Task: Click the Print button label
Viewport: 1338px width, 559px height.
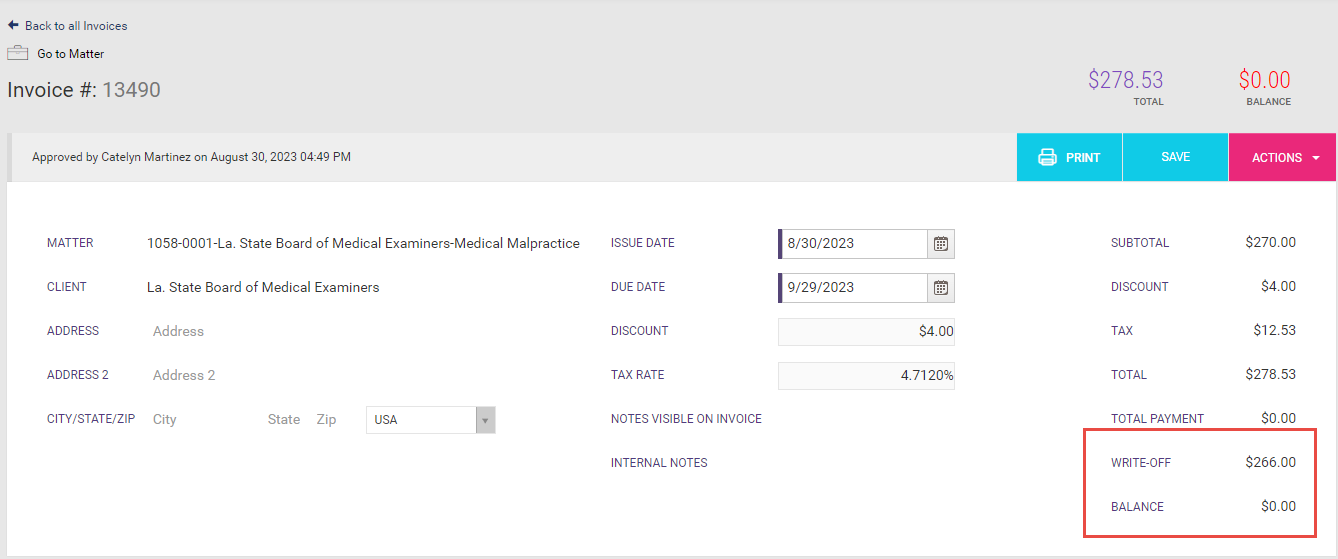Action: point(1083,157)
